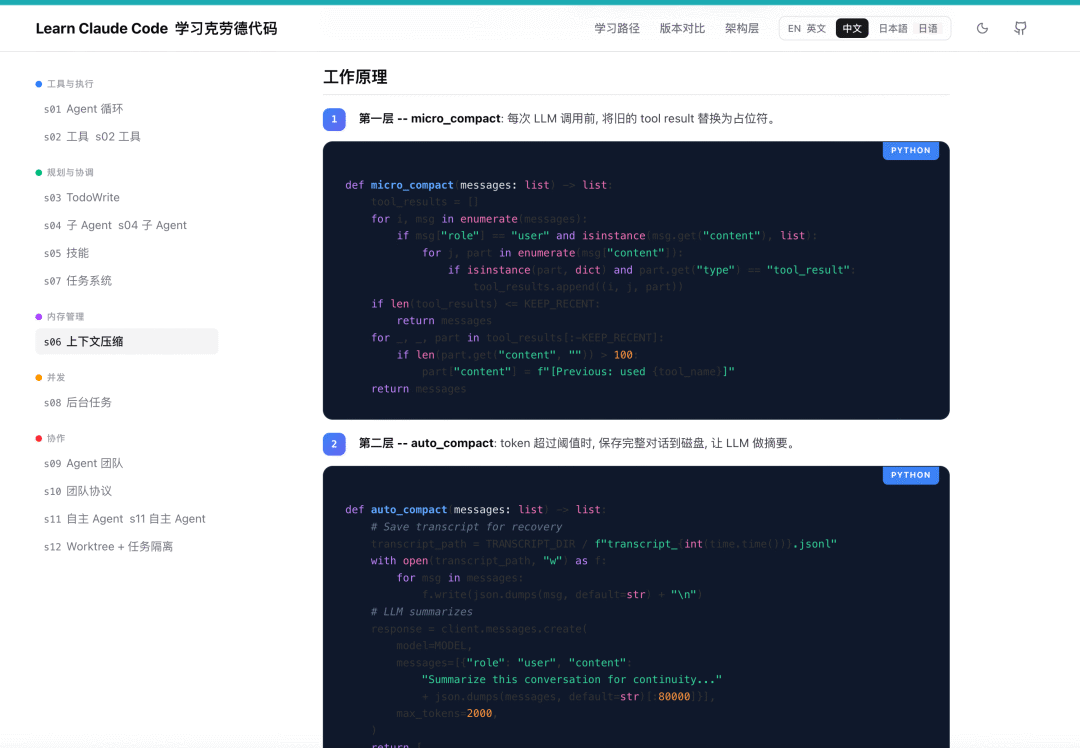
Task: Click the "Summarize this conversation for continuity..." string
Action: click(x=572, y=679)
